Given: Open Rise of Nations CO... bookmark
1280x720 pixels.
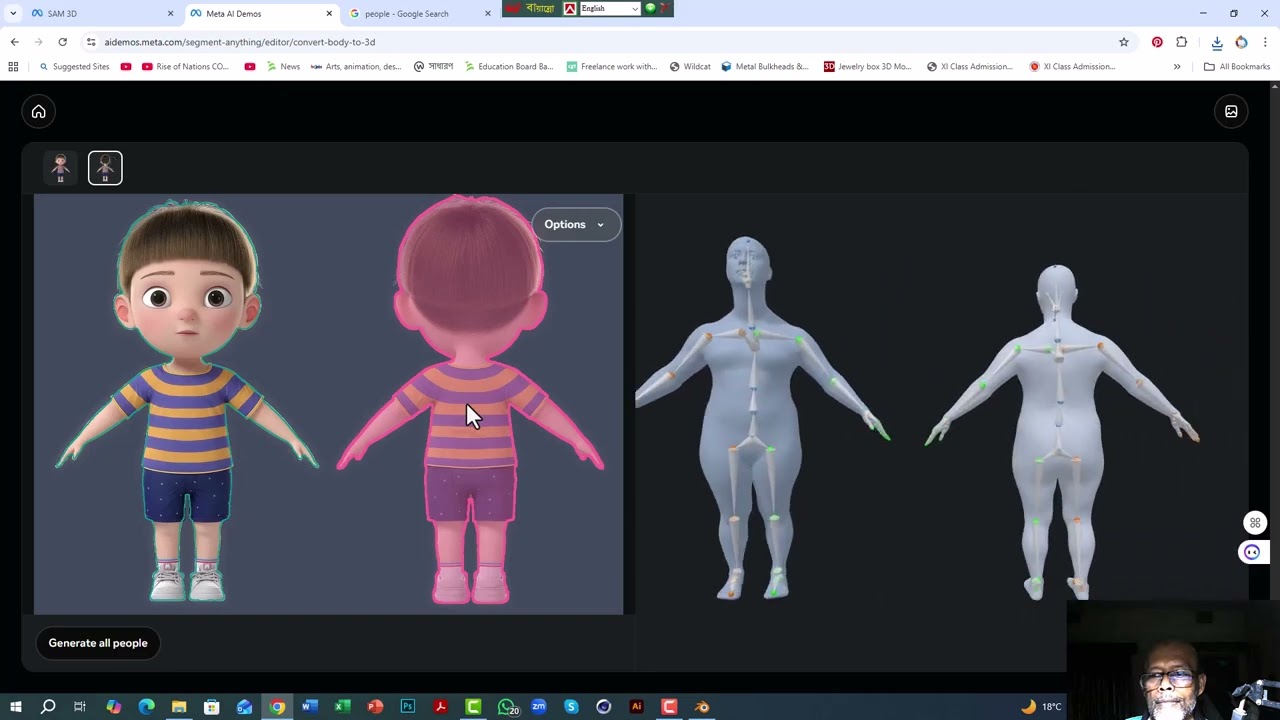Looking at the screenshot, I should point(185,66).
